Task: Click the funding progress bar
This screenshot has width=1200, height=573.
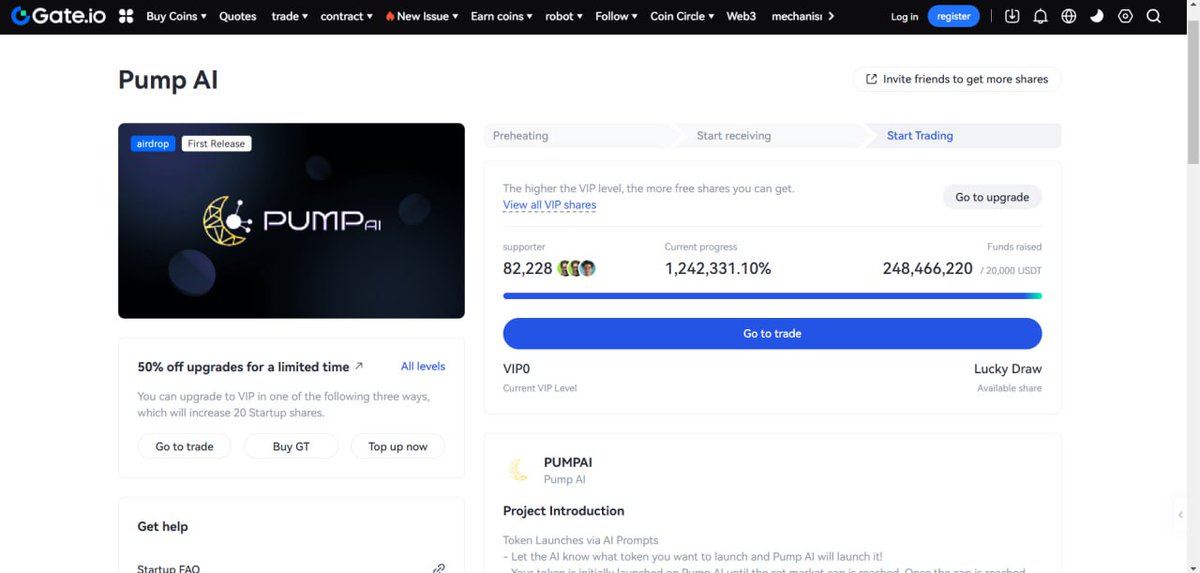Action: pos(772,296)
